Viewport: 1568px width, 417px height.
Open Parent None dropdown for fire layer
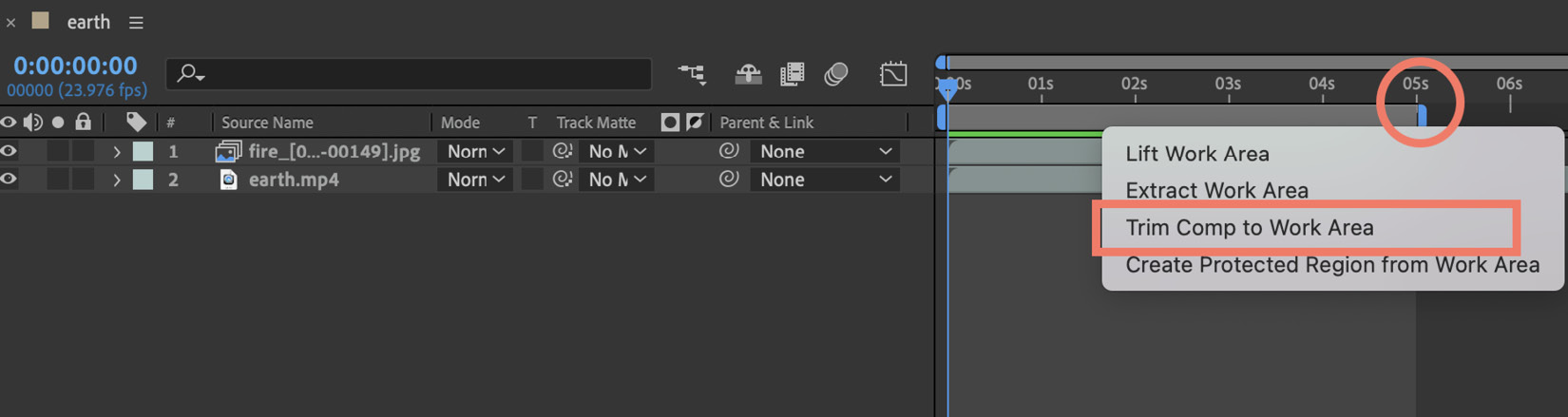click(824, 151)
